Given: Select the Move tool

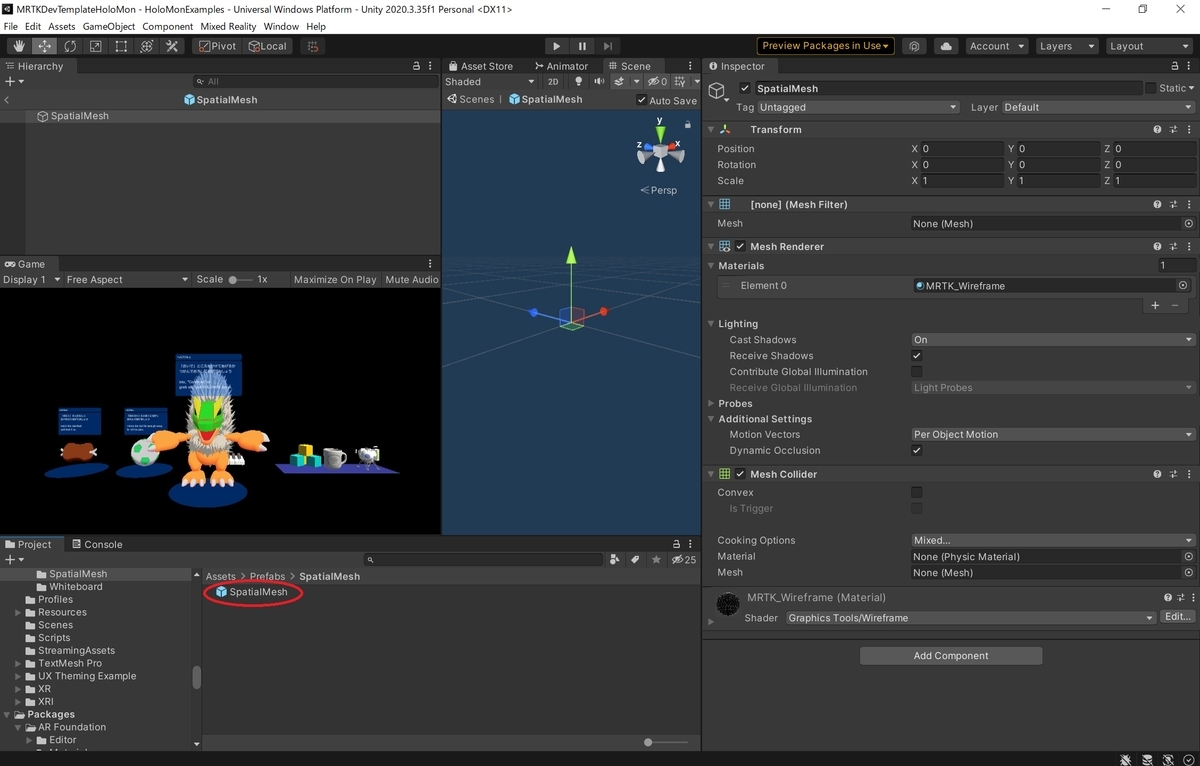Looking at the screenshot, I should (x=45, y=46).
